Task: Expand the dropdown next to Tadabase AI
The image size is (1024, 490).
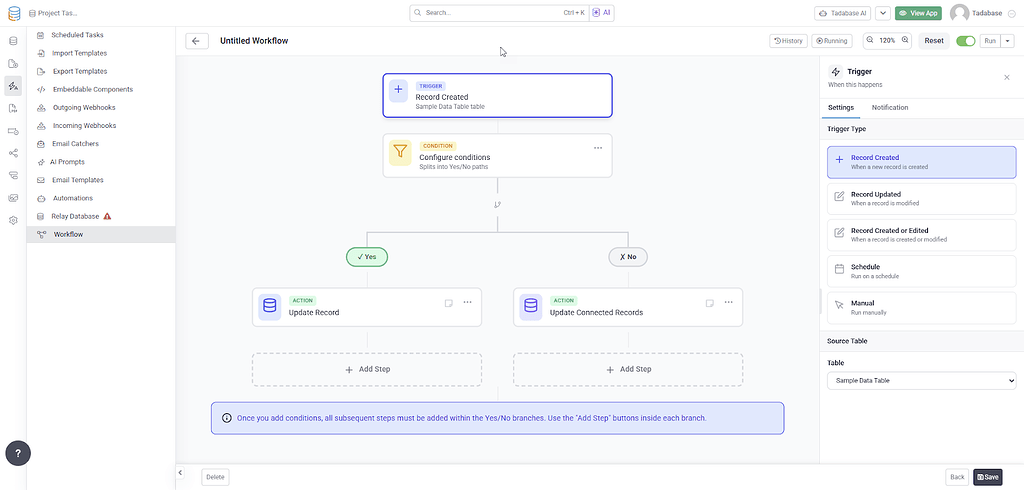Action: [x=883, y=13]
